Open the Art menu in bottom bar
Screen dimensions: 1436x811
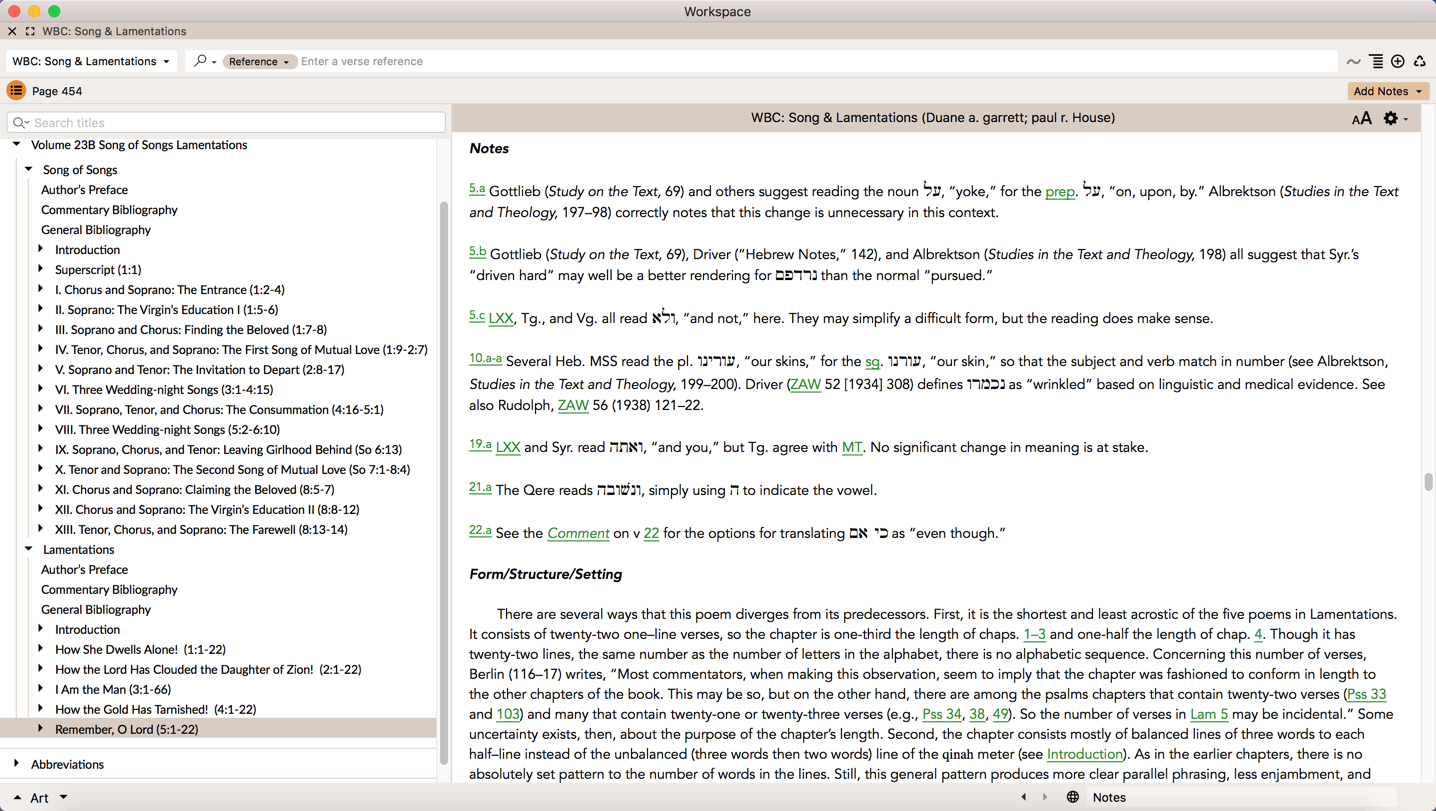point(41,797)
